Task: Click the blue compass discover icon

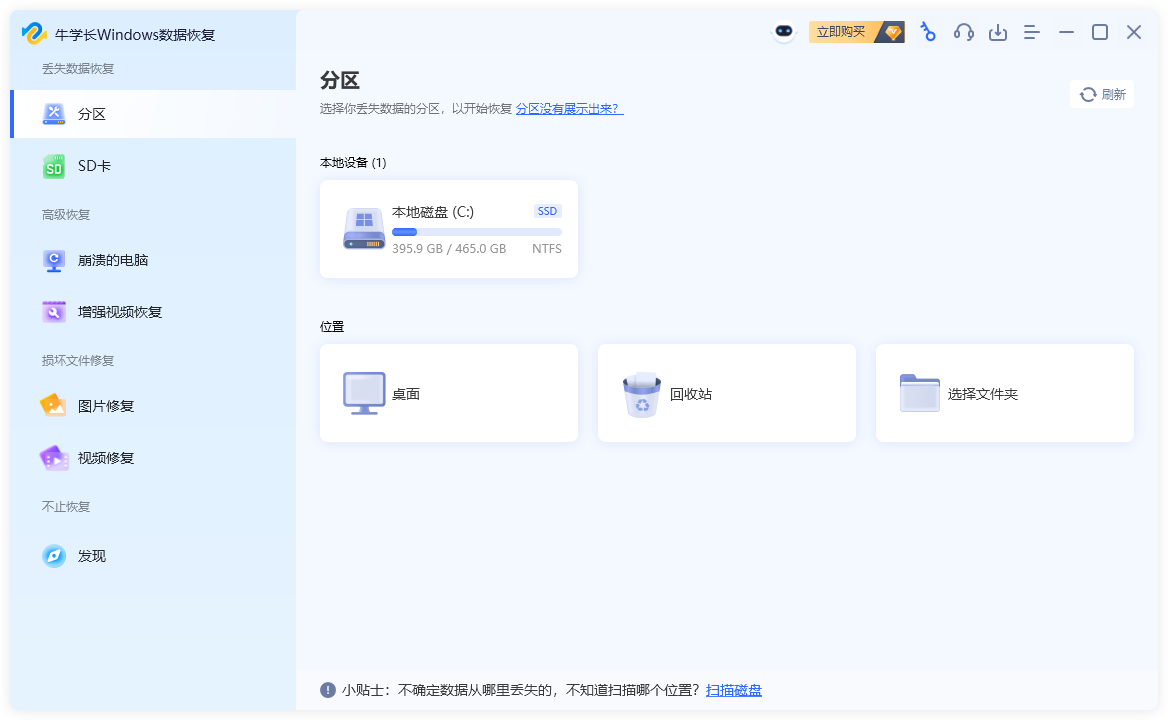Action: coord(54,555)
